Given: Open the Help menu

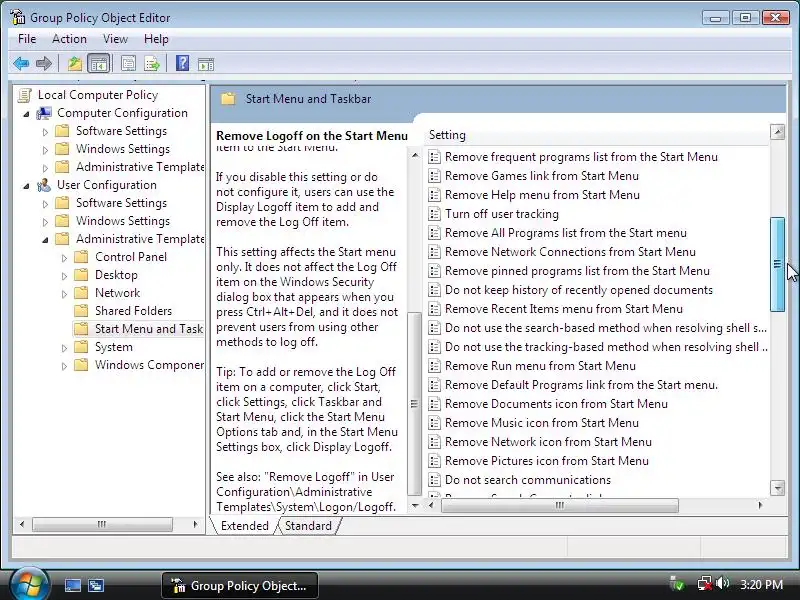Looking at the screenshot, I should [156, 39].
